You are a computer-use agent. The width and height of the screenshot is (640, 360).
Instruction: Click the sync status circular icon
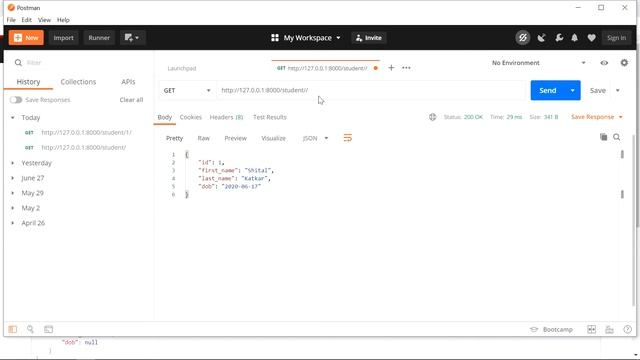[522, 38]
